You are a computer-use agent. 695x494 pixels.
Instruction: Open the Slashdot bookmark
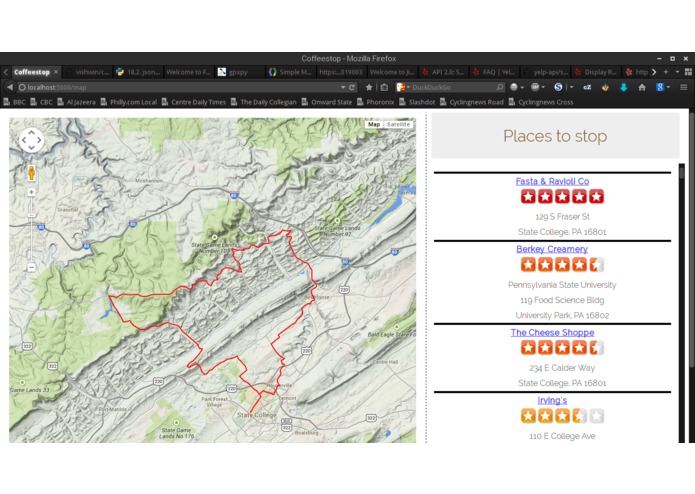tap(417, 102)
